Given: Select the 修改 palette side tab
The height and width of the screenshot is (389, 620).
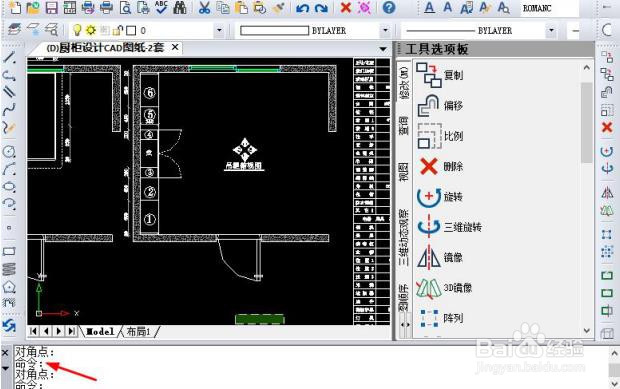Looking at the screenshot, I should pyautogui.click(x=404, y=83).
